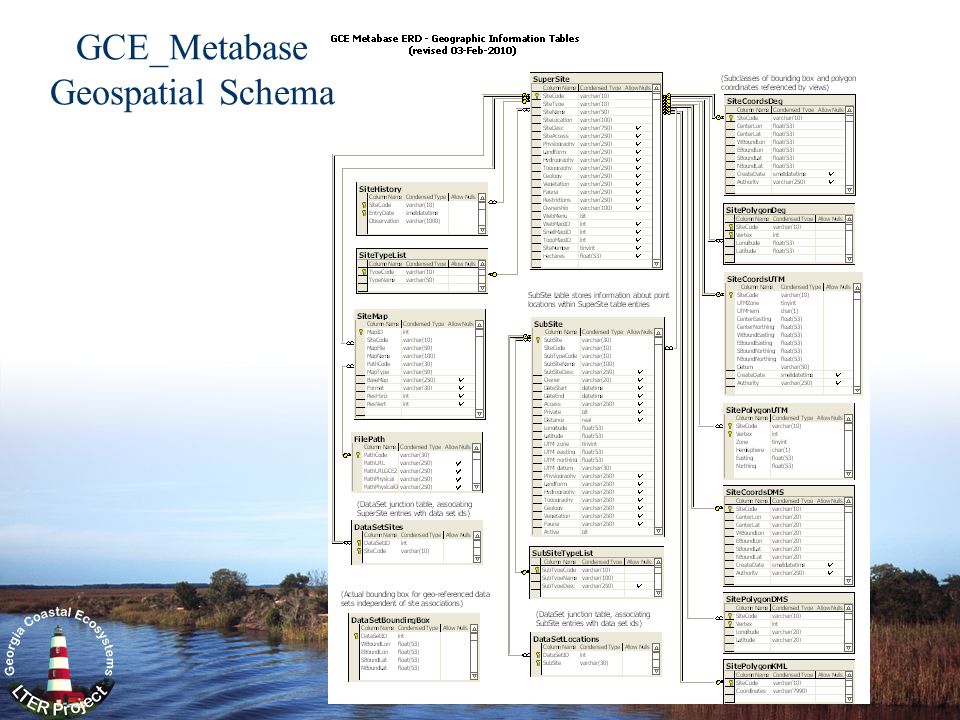Click the SiteCode key icon in SiteCoordsDMS

730,509
